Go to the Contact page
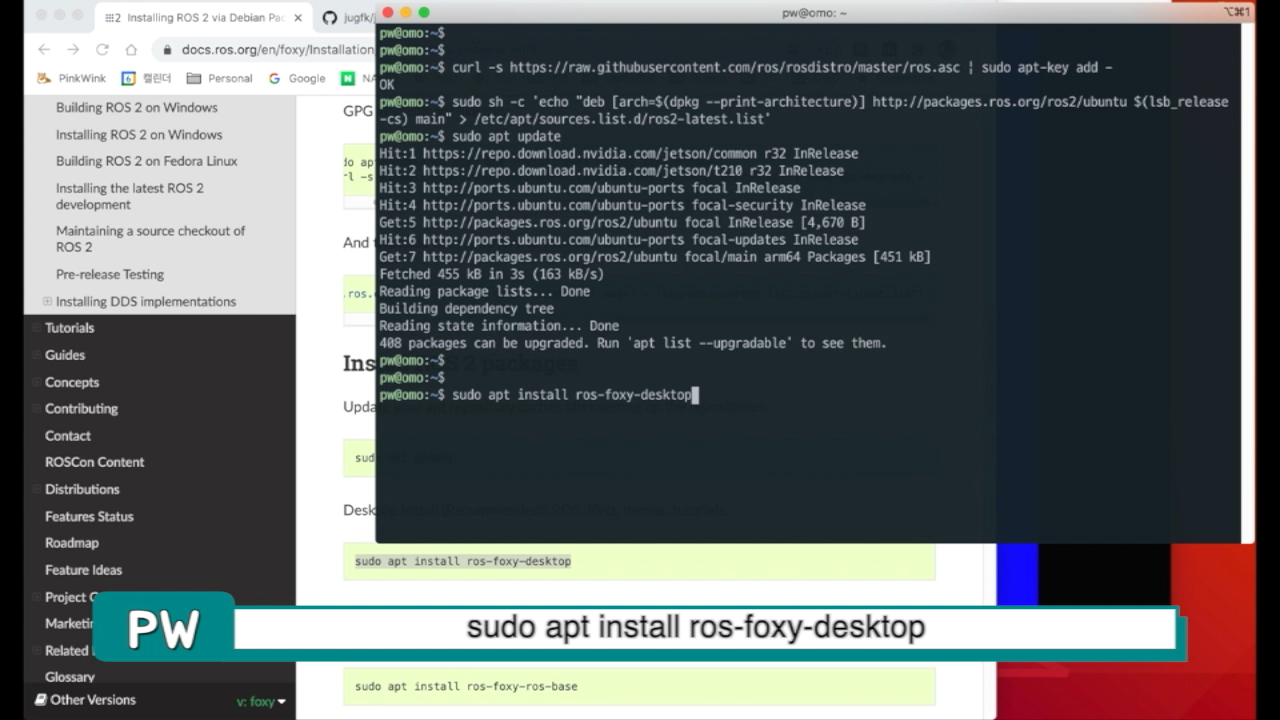 [x=68, y=436]
